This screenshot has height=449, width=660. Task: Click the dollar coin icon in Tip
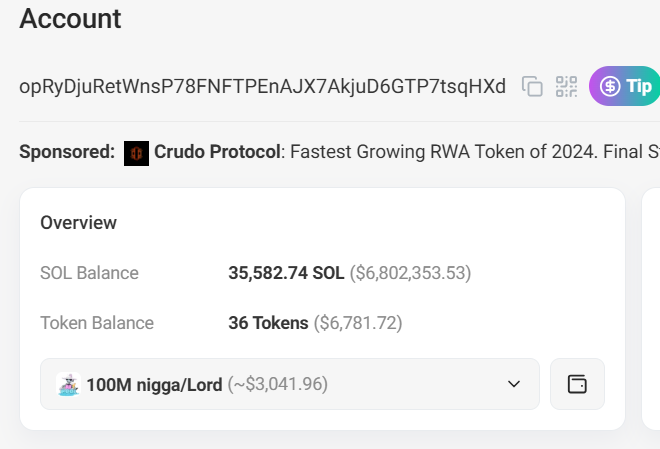pyautogui.click(x=609, y=86)
